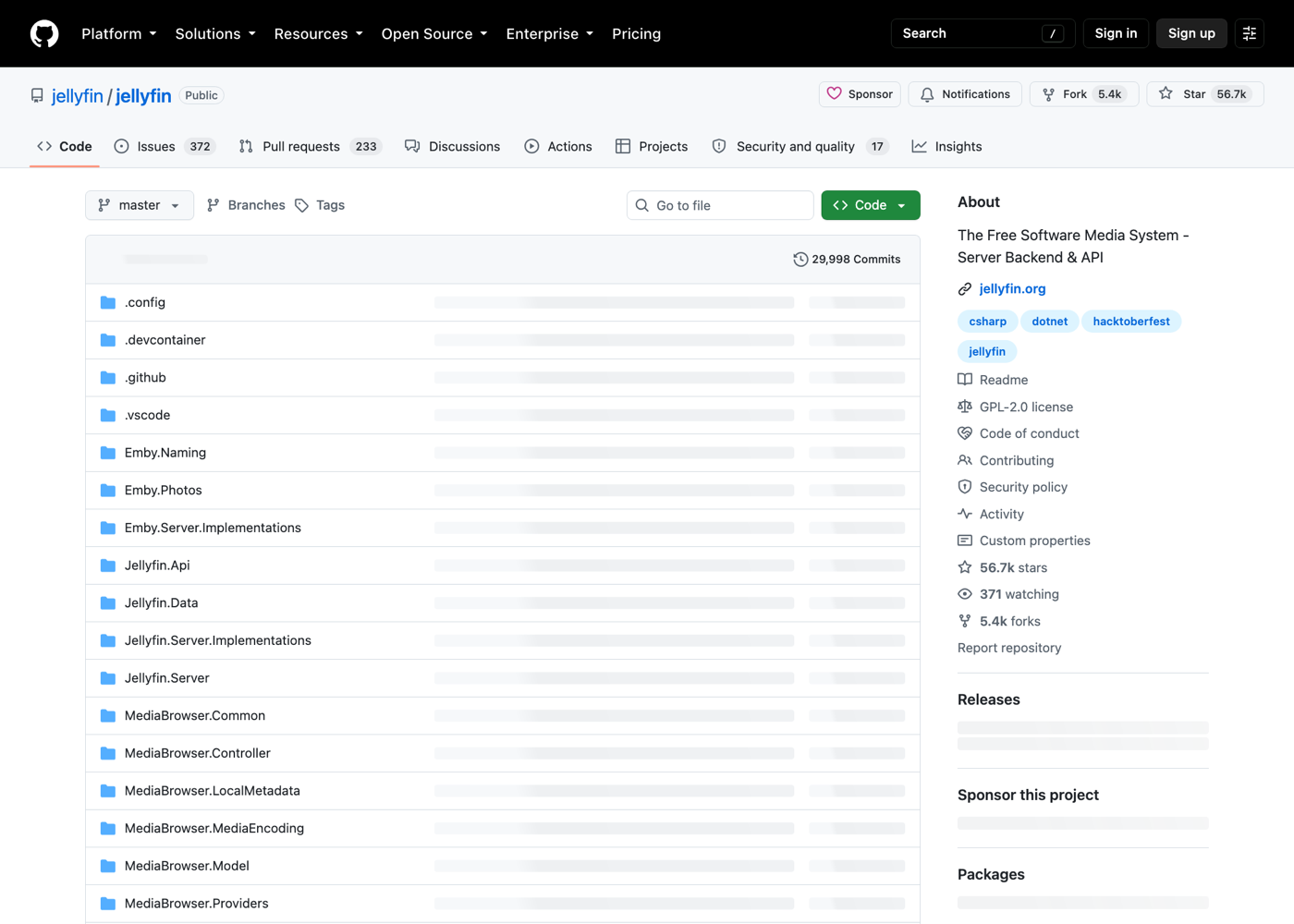Select the jellyfin topic tag
Image resolution: width=1294 pixels, height=924 pixels.
point(987,352)
